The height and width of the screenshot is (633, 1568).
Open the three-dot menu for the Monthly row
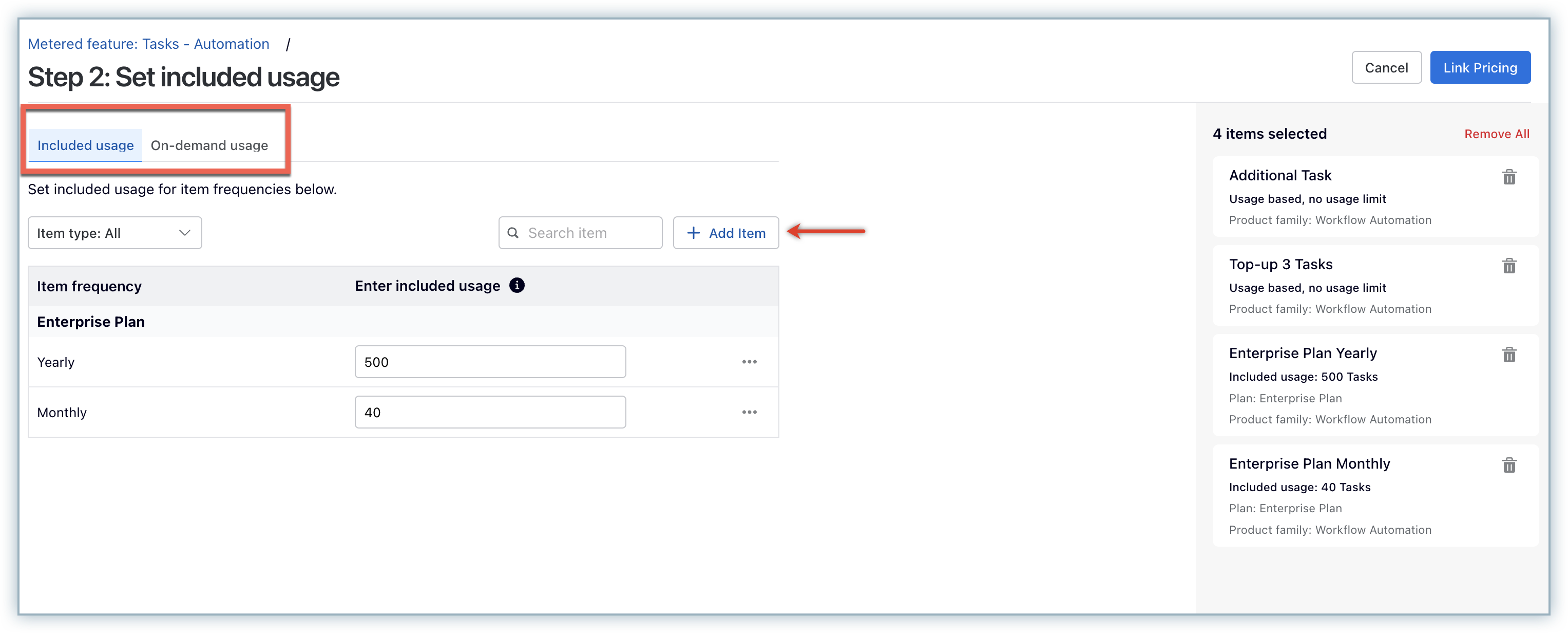[x=749, y=413]
